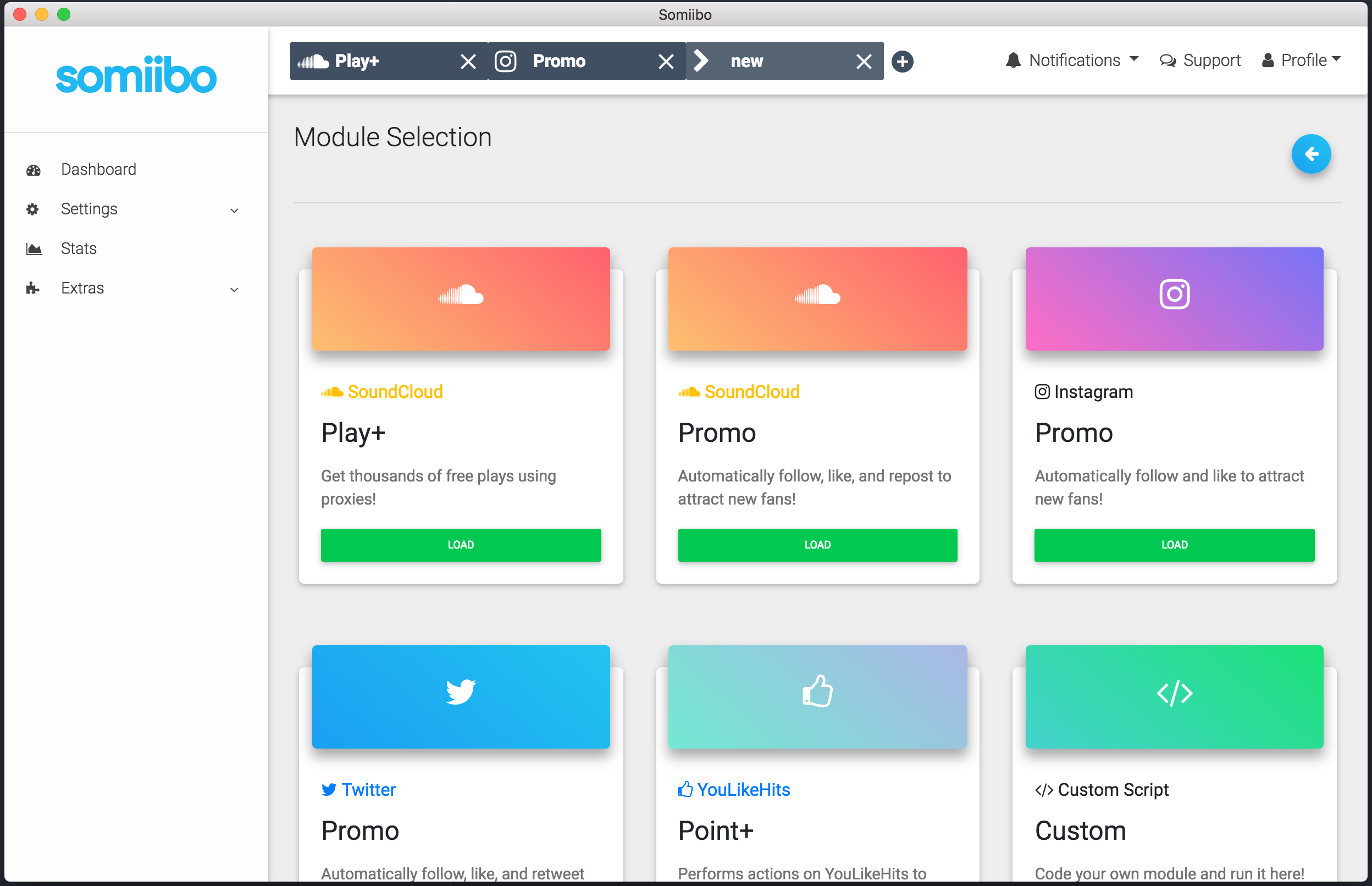Click the Dashboard gauge icon
Viewport: 1372px width, 886px height.
(34, 170)
